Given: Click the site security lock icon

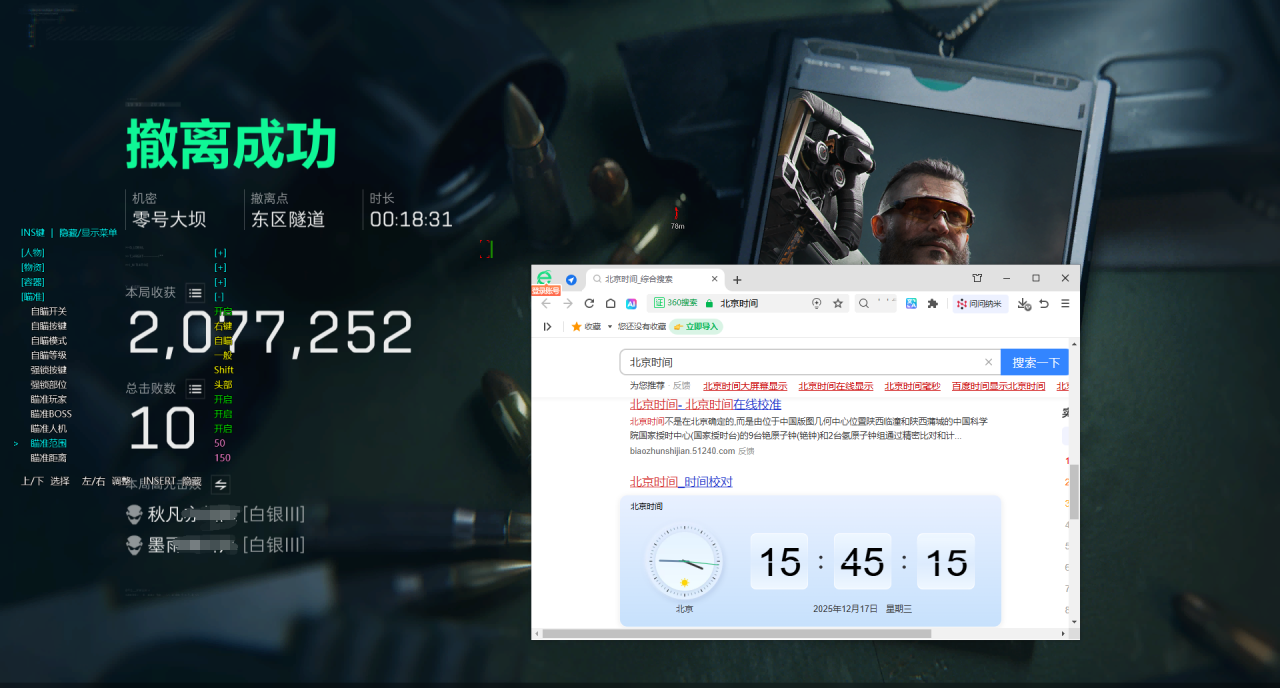Looking at the screenshot, I should (708, 301).
